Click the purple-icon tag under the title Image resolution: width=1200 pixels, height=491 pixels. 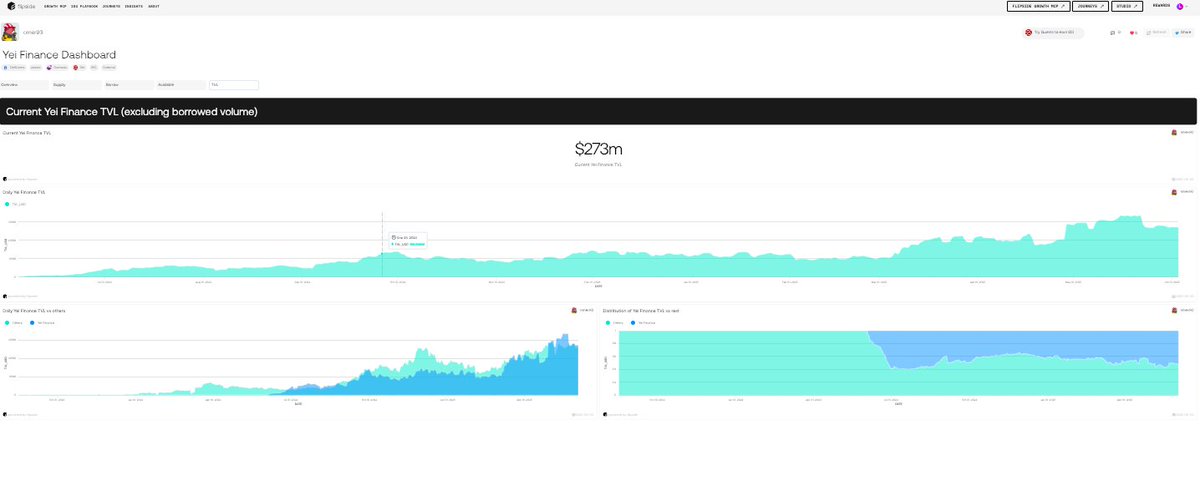coord(57,68)
